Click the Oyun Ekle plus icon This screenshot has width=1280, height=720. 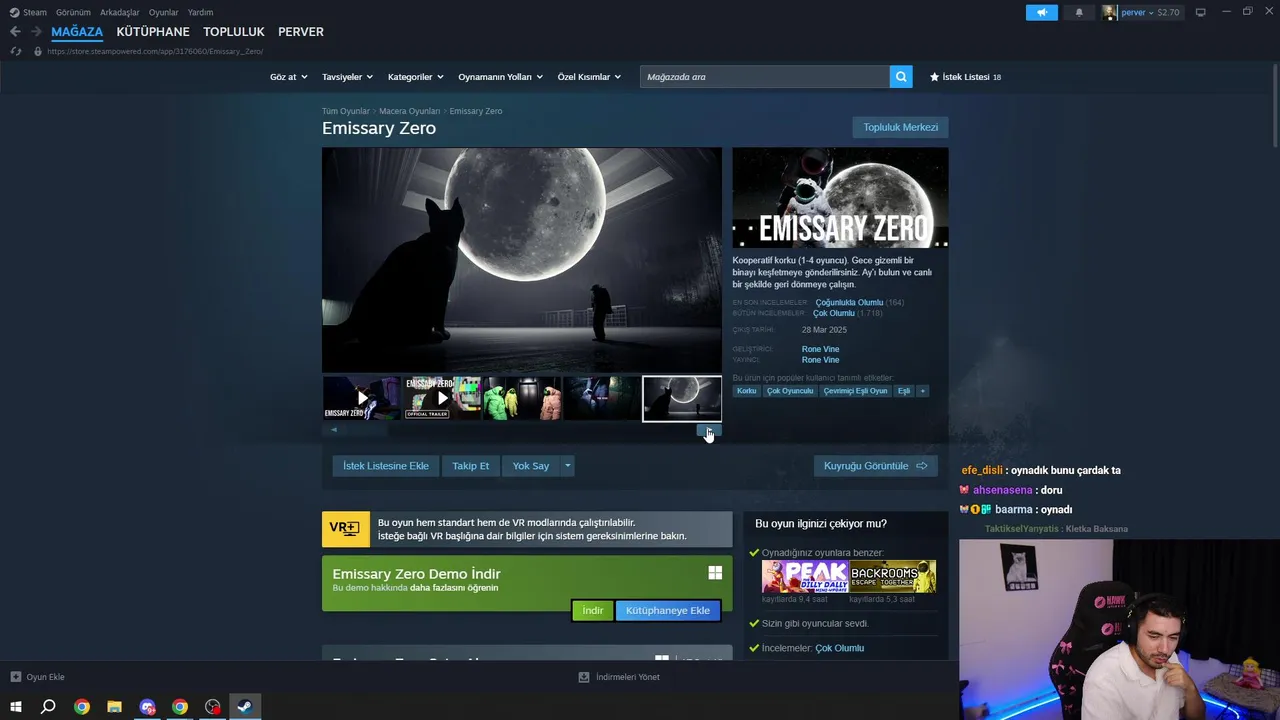(x=16, y=677)
